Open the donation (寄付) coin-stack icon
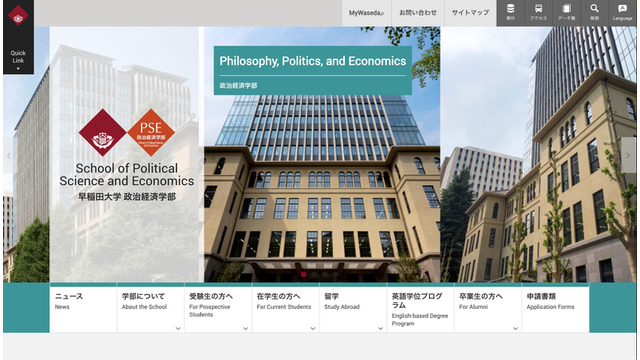The width and height of the screenshot is (640, 360). (510, 13)
